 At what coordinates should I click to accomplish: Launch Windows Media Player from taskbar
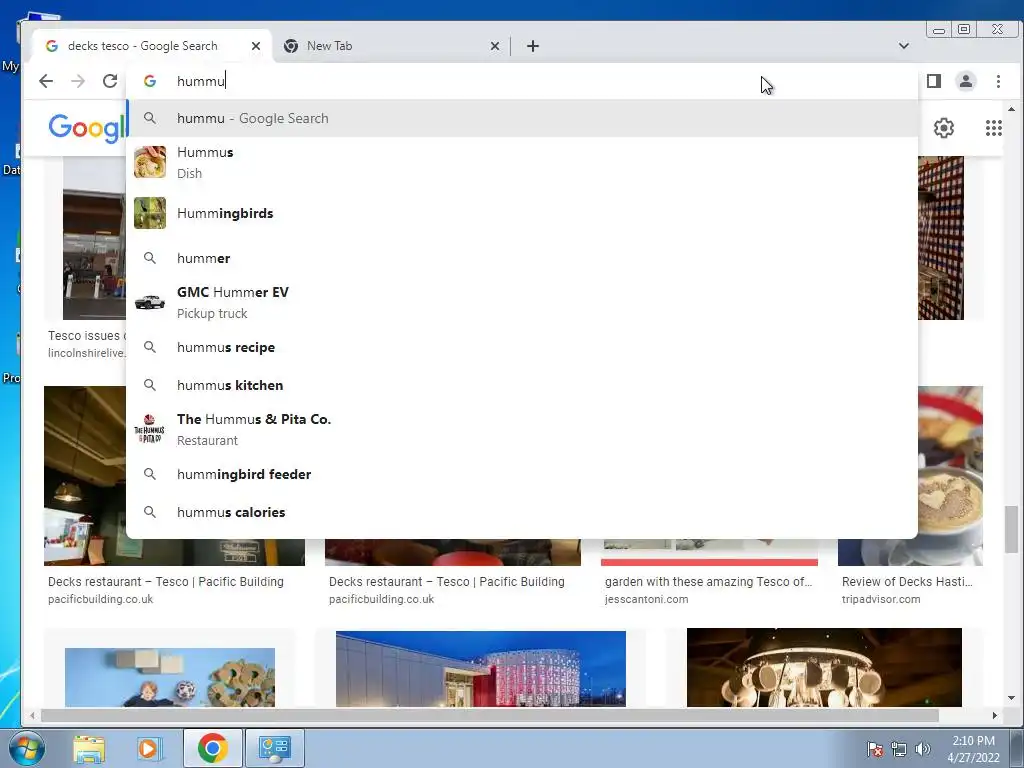[x=148, y=748]
